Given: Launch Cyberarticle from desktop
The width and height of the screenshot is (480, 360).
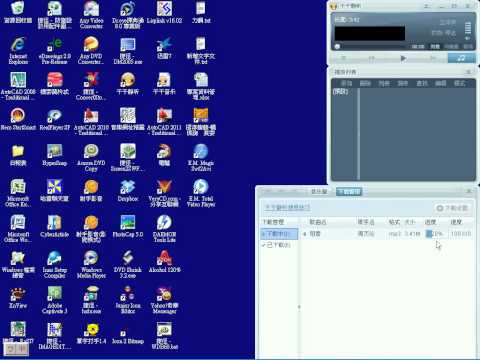Looking at the screenshot, I should click(55, 227).
